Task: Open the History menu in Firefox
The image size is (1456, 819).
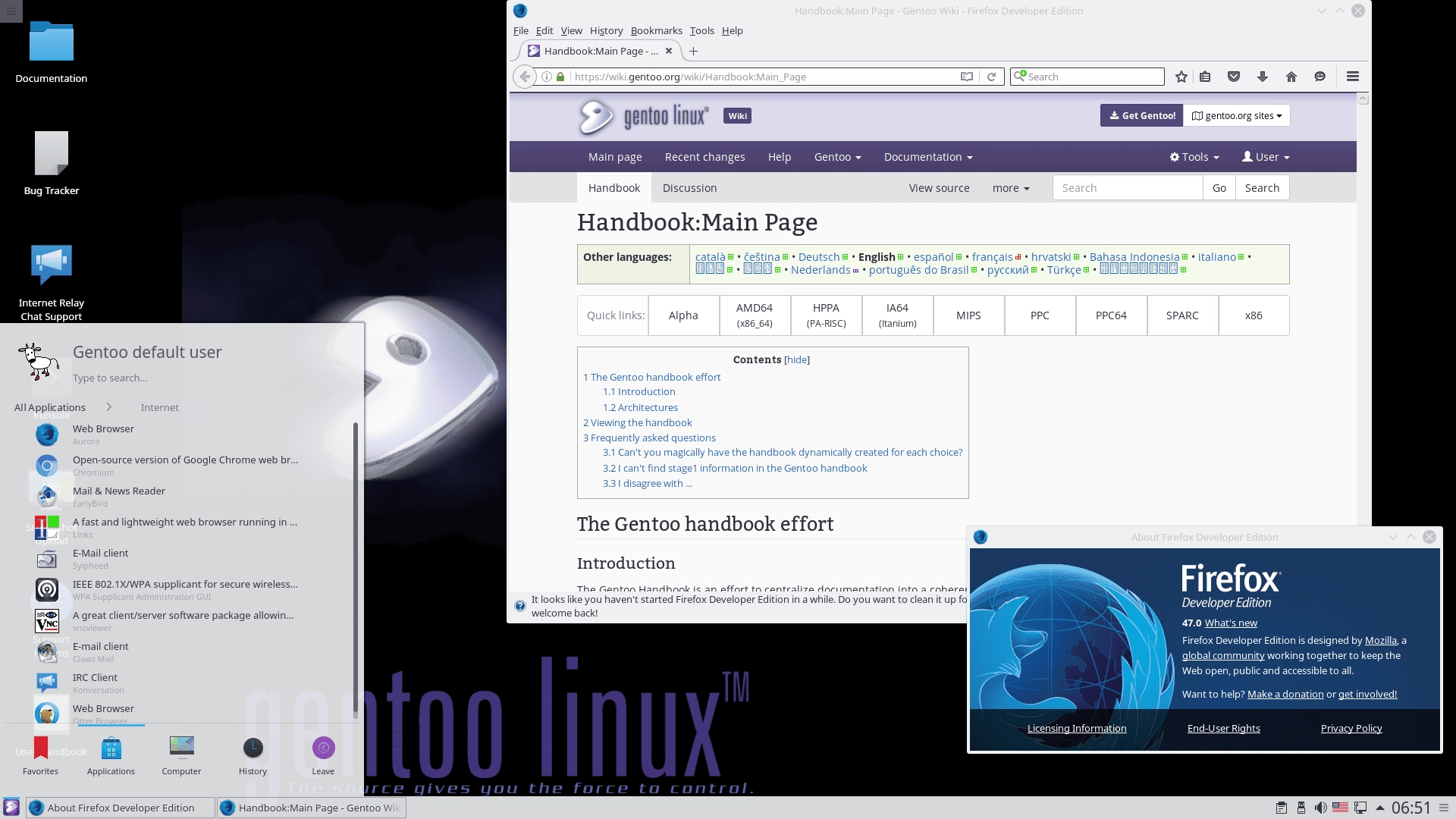Action: (606, 30)
